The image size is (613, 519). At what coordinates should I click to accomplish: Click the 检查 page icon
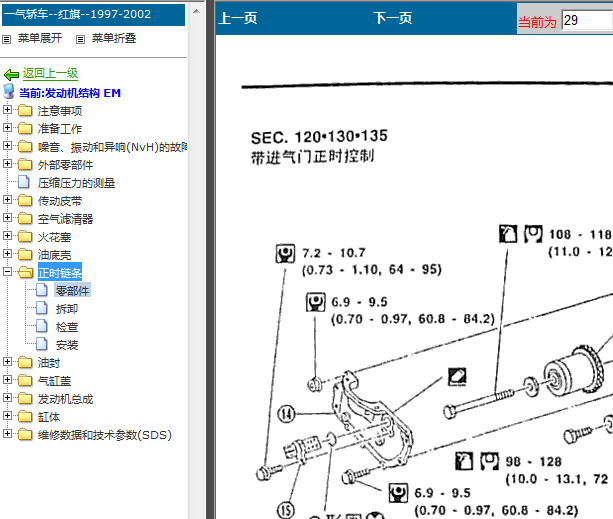pyautogui.click(x=42, y=326)
